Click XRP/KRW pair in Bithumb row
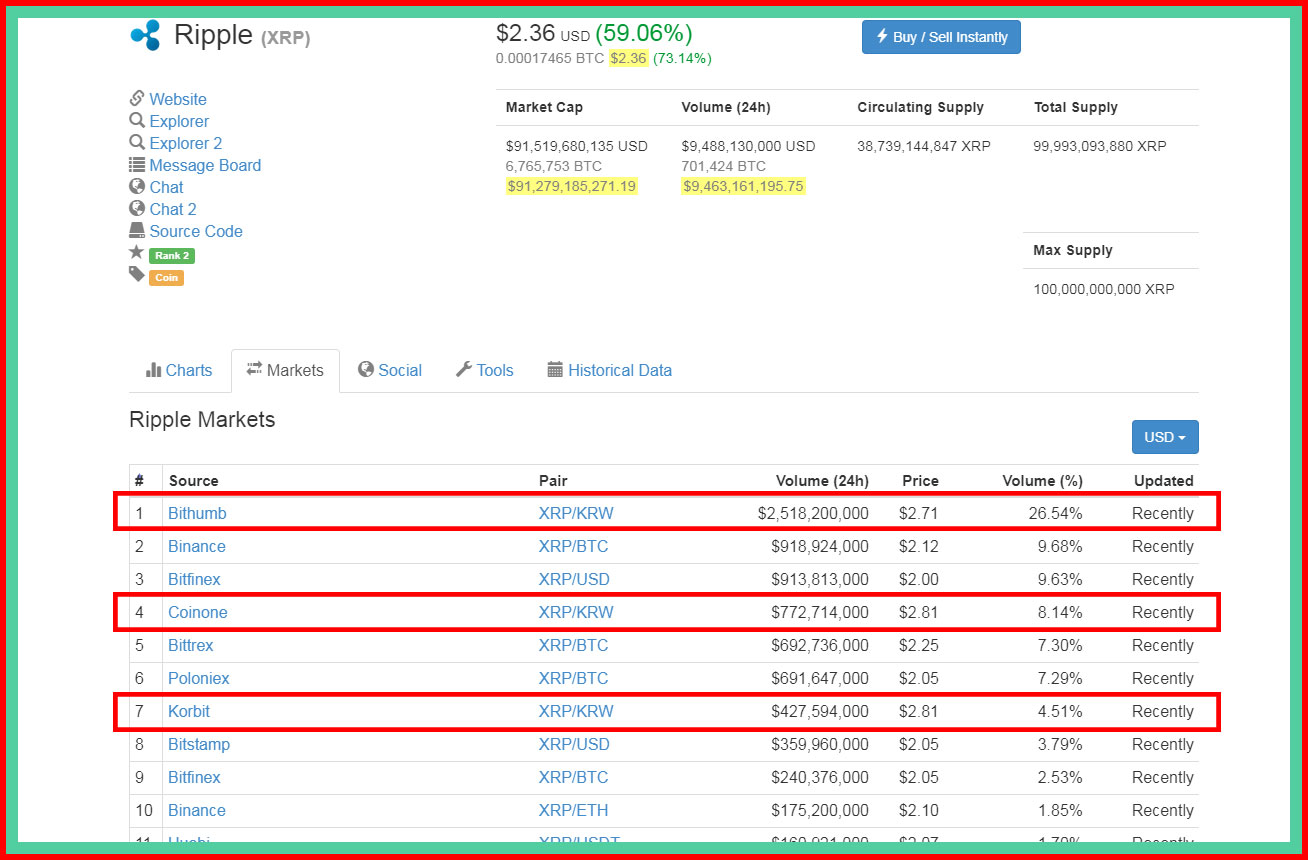Image resolution: width=1308 pixels, height=860 pixels. 576,513
